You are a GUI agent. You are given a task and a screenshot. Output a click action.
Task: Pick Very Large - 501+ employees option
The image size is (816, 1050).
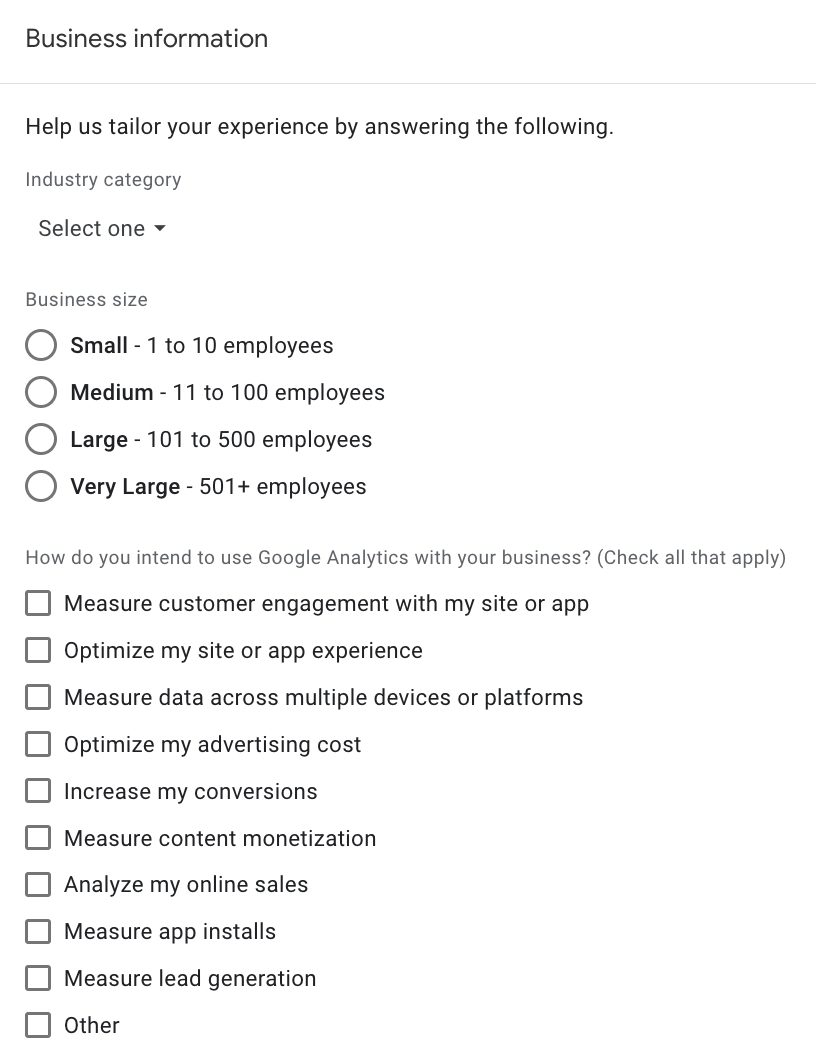click(x=41, y=486)
